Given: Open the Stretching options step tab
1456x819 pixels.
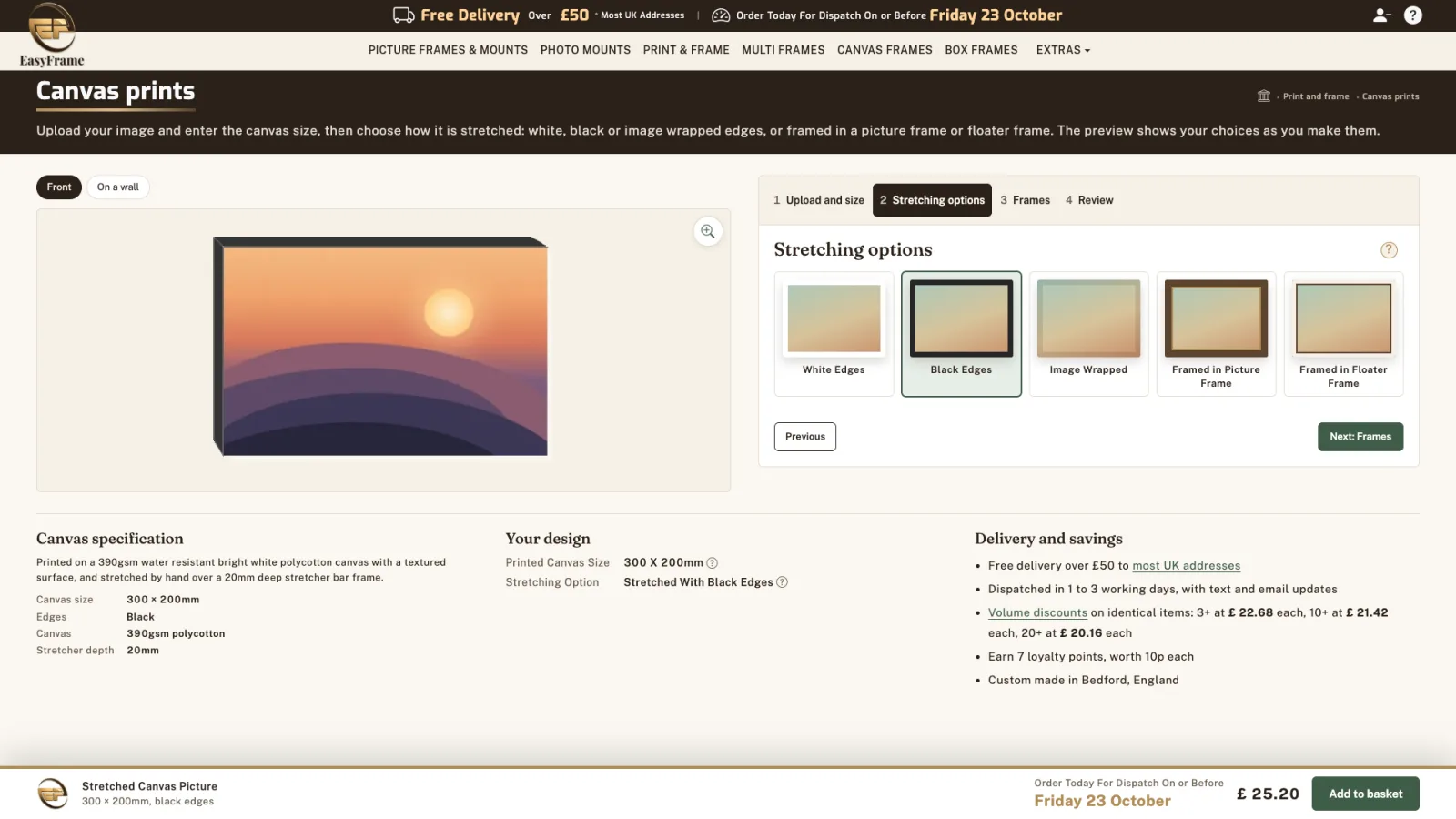Looking at the screenshot, I should coord(932,200).
